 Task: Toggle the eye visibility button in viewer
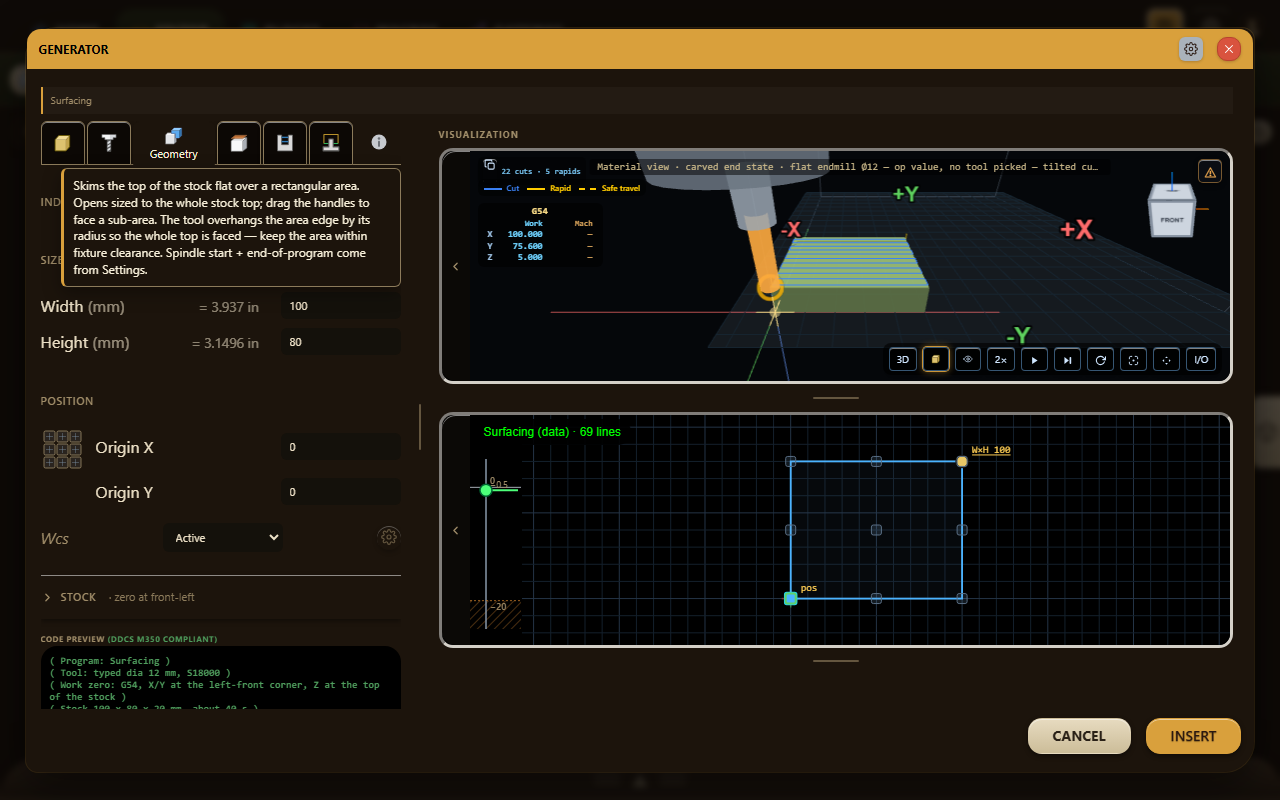968,359
